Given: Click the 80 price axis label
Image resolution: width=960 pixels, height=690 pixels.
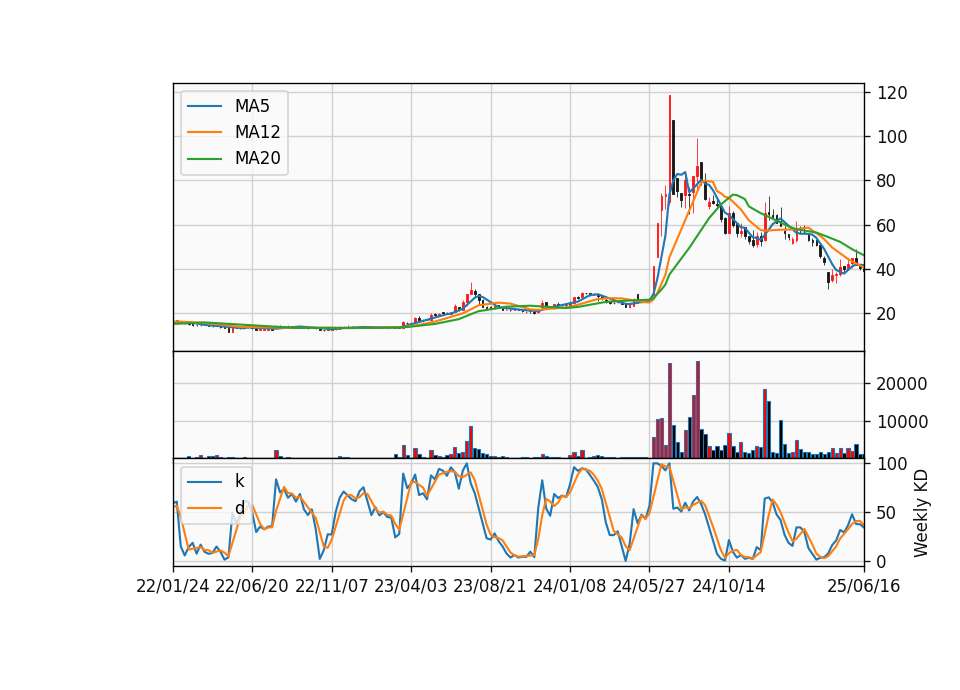Looking at the screenshot, I should tap(887, 181).
